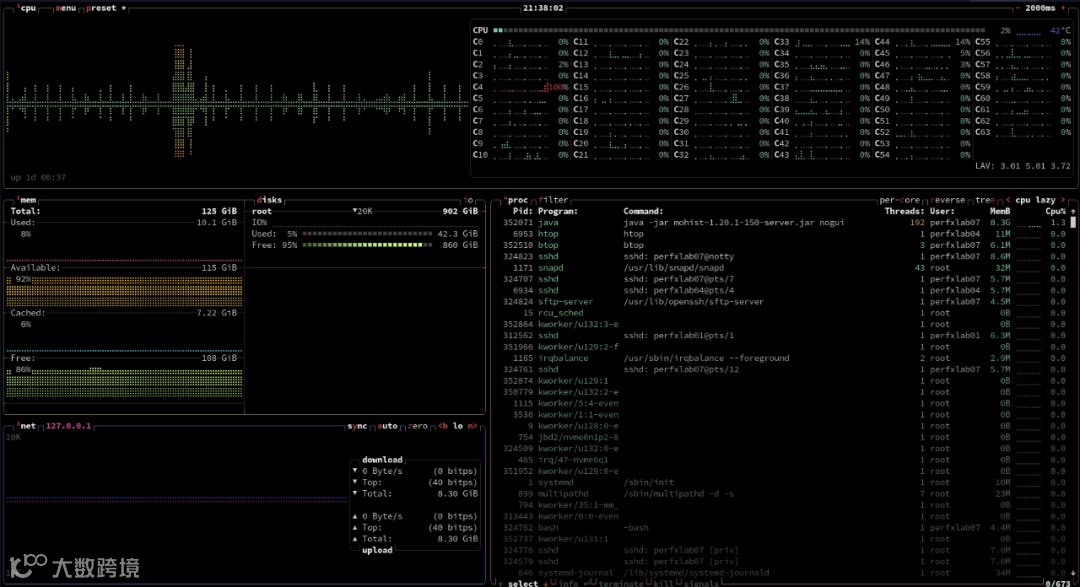This screenshot has height=587, width=1080.
Task: Click the process list scrollbar up arrow
Action: point(1074,212)
